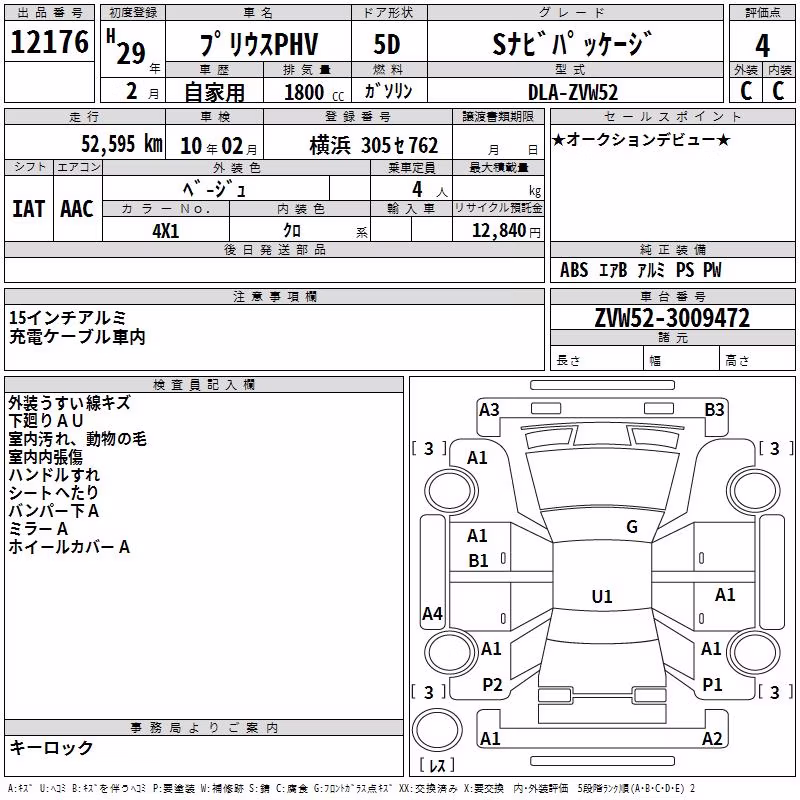This screenshot has width=800, height=800.
Task: Click damage mark B3 on the diagram
Action: pos(714,410)
